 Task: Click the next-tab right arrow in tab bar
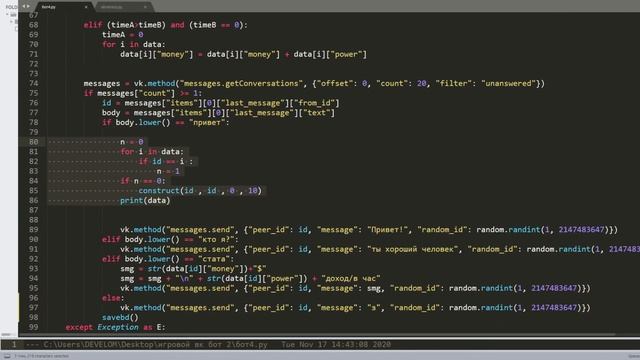coord(28,6)
